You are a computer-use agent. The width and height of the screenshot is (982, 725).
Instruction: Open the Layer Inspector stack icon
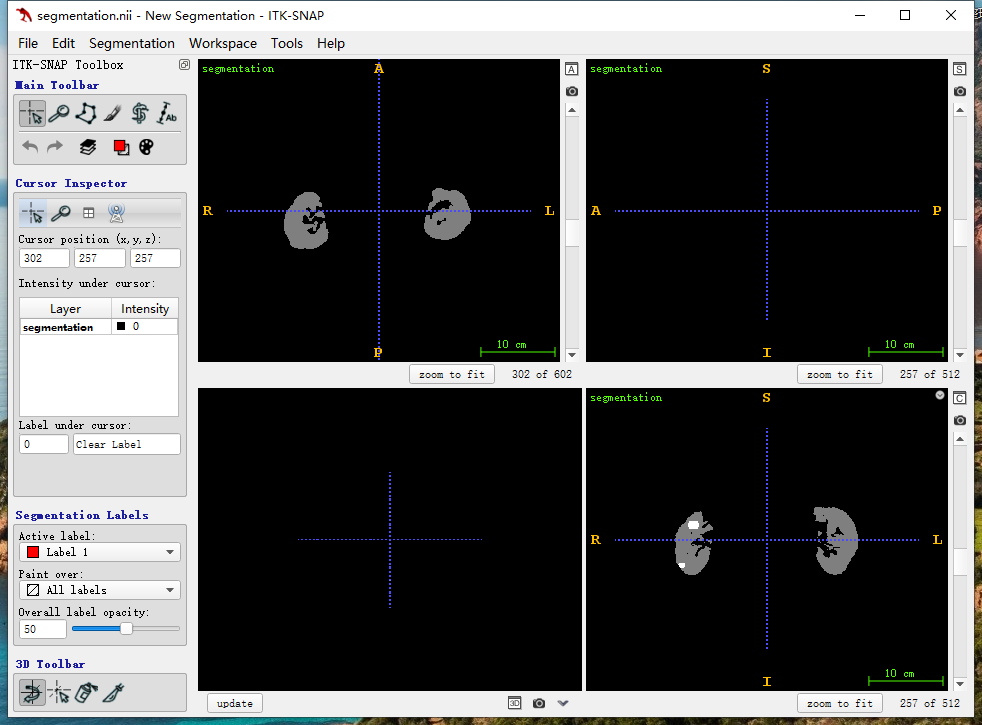coord(88,147)
